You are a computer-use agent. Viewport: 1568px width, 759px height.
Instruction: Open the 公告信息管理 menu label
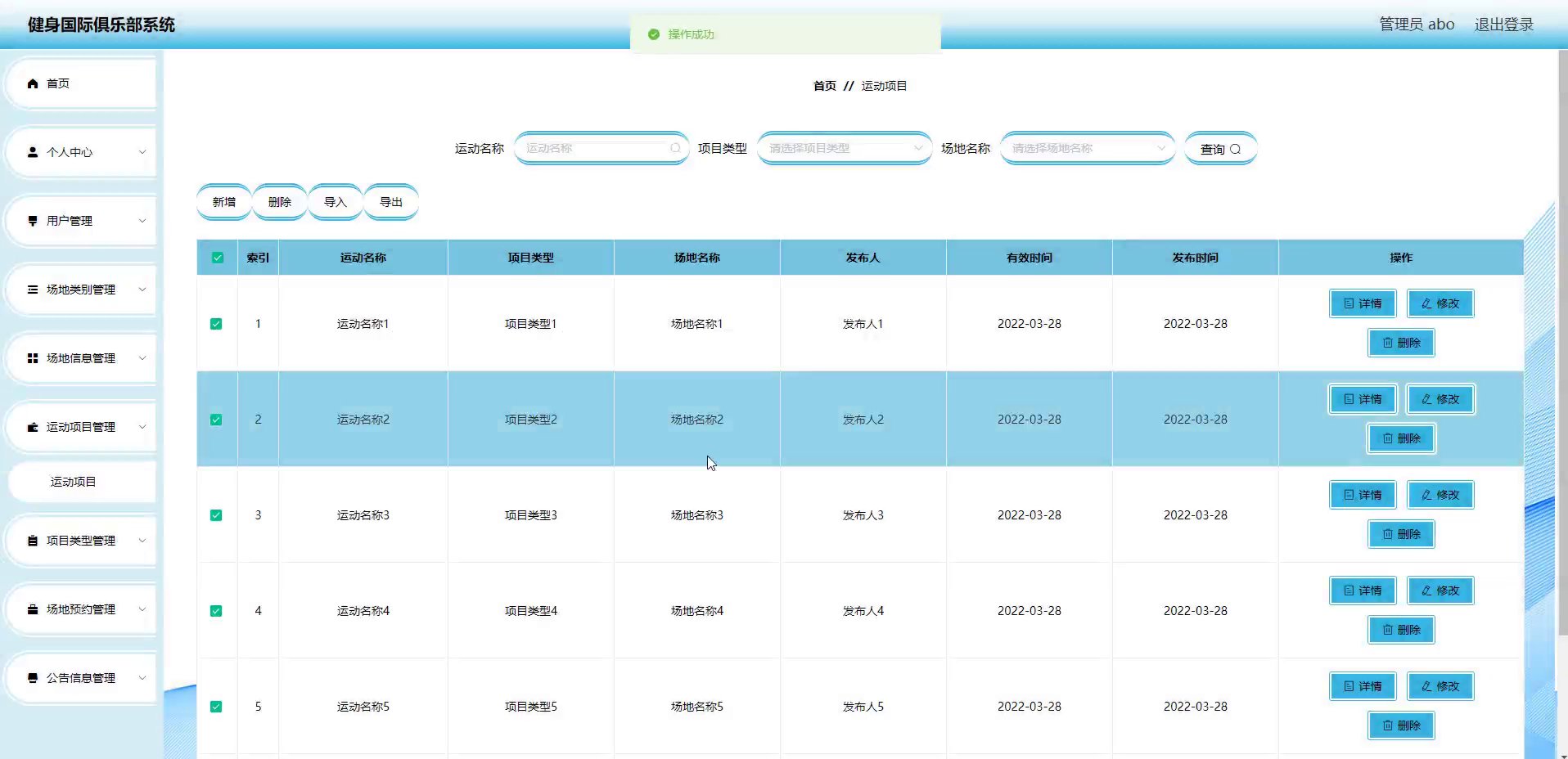coord(81,678)
